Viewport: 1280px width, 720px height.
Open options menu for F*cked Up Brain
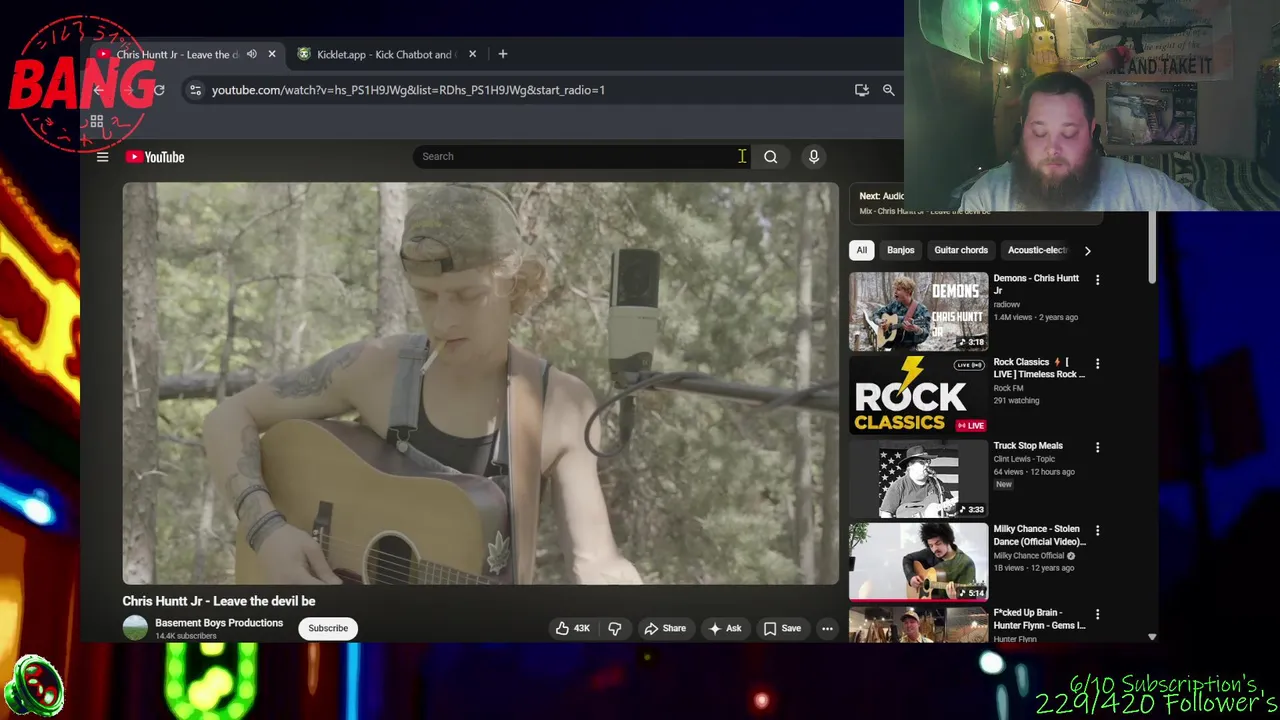[1097, 615]
